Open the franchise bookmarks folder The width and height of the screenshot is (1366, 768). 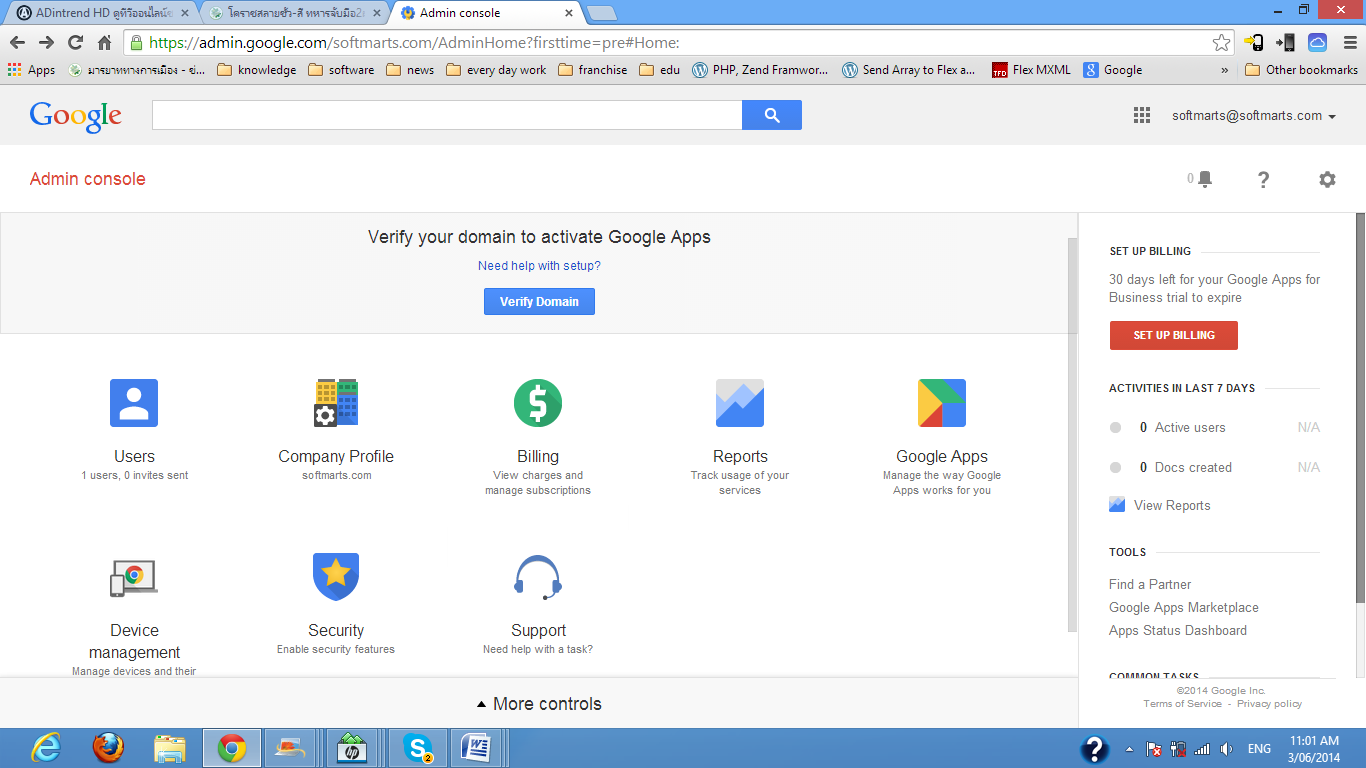point(593,70)
